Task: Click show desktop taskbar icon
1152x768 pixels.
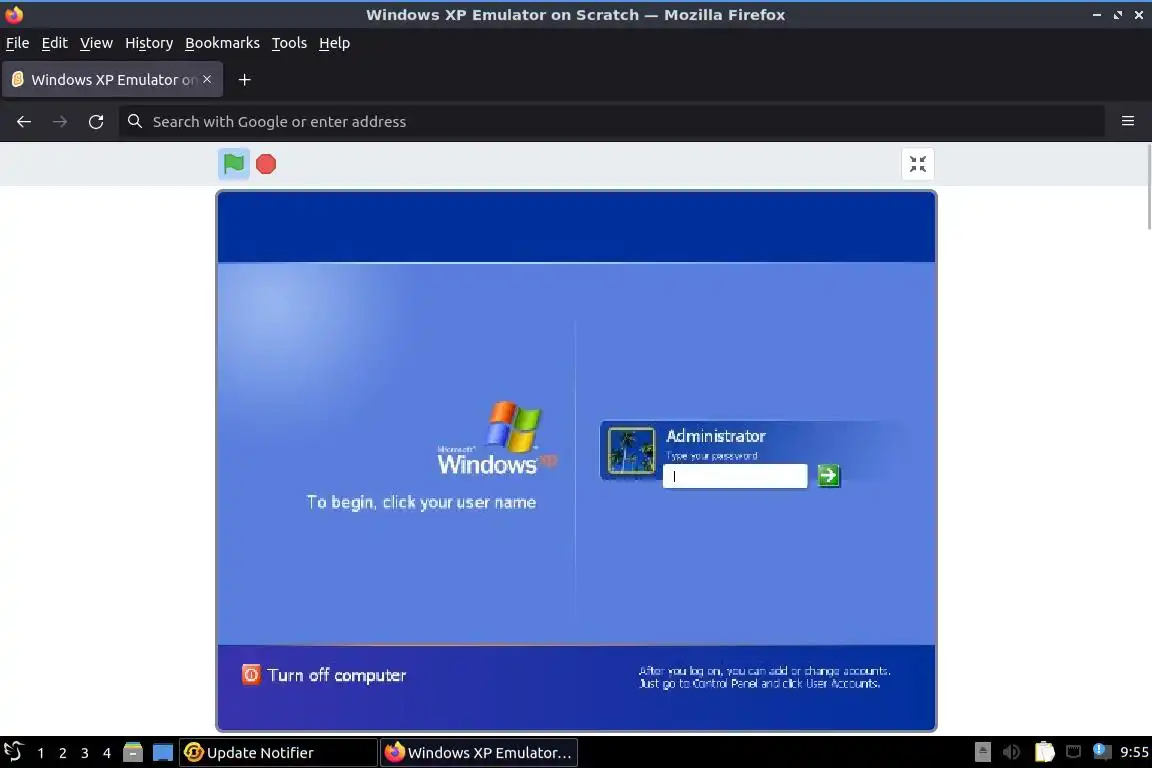Action: (162, 752)
